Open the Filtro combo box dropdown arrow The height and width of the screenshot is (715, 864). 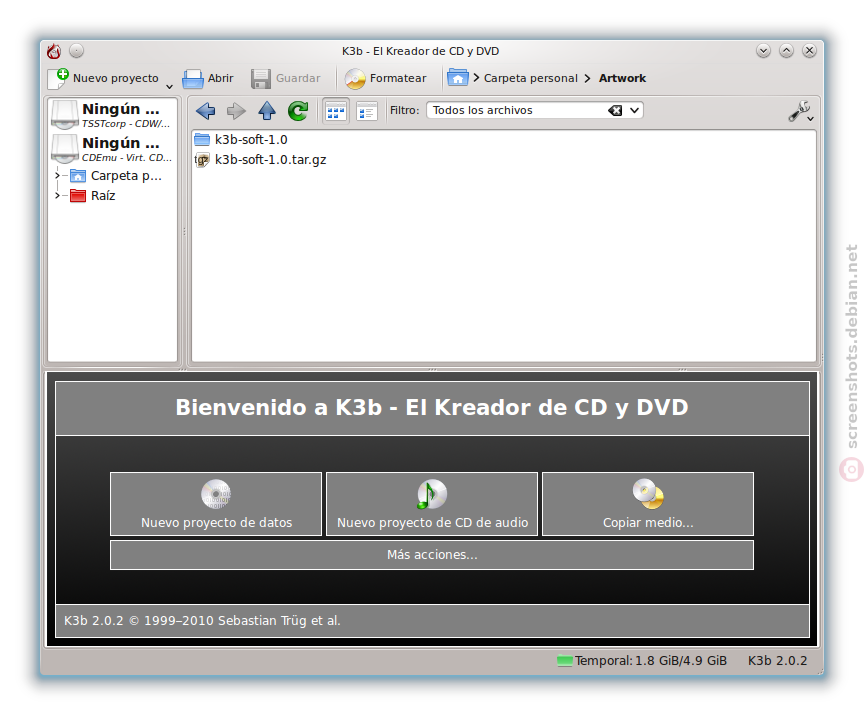tap(634, 110)
